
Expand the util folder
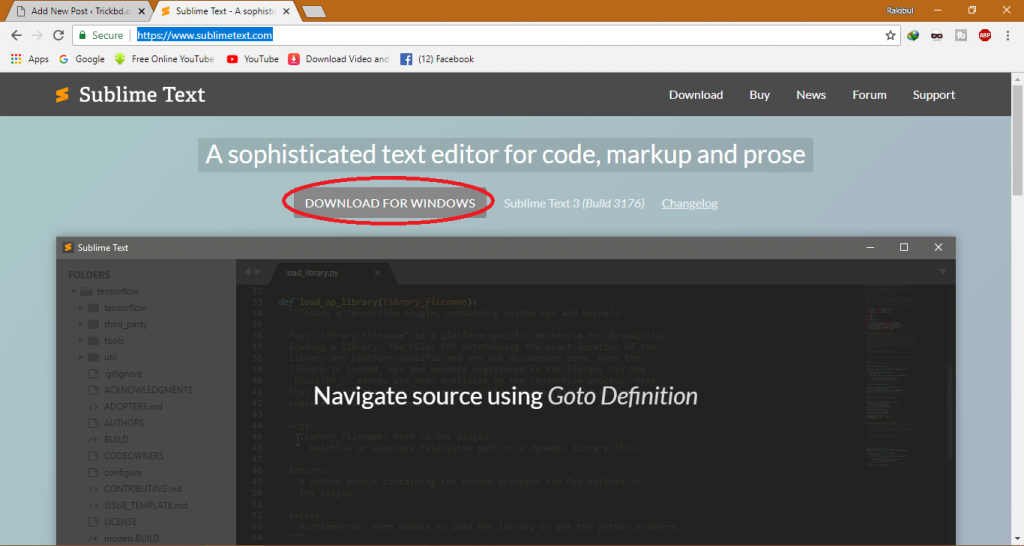click(81, 357)
